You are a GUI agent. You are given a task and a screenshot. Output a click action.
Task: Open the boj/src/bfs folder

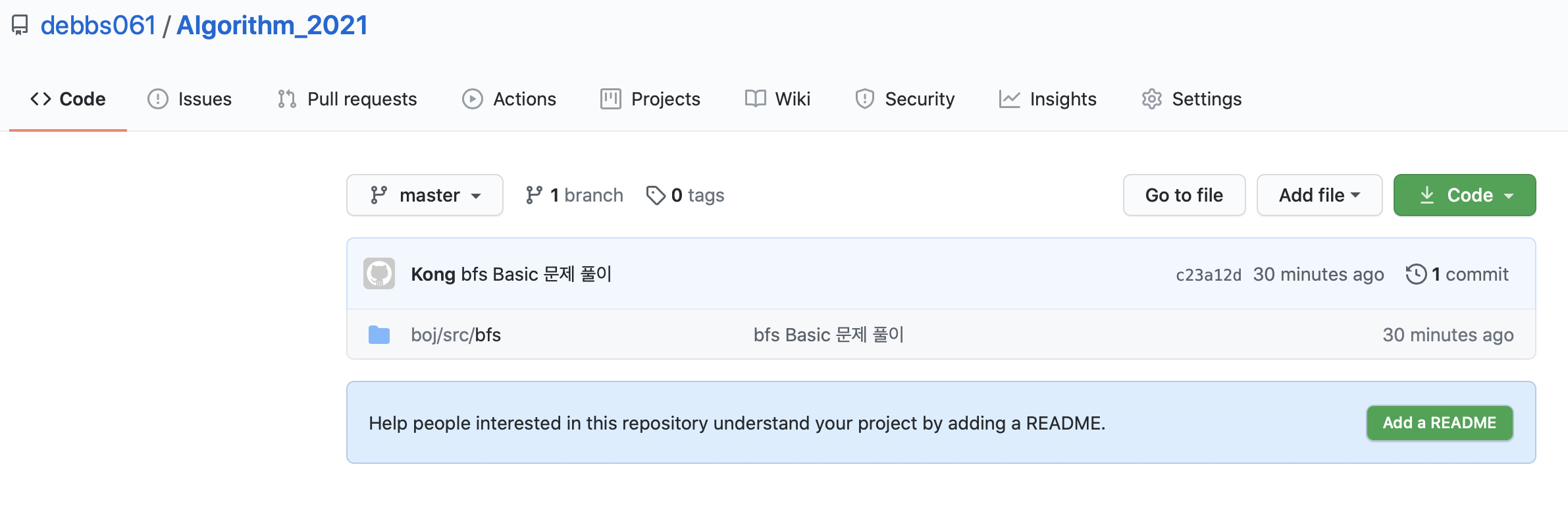[456, 335]
